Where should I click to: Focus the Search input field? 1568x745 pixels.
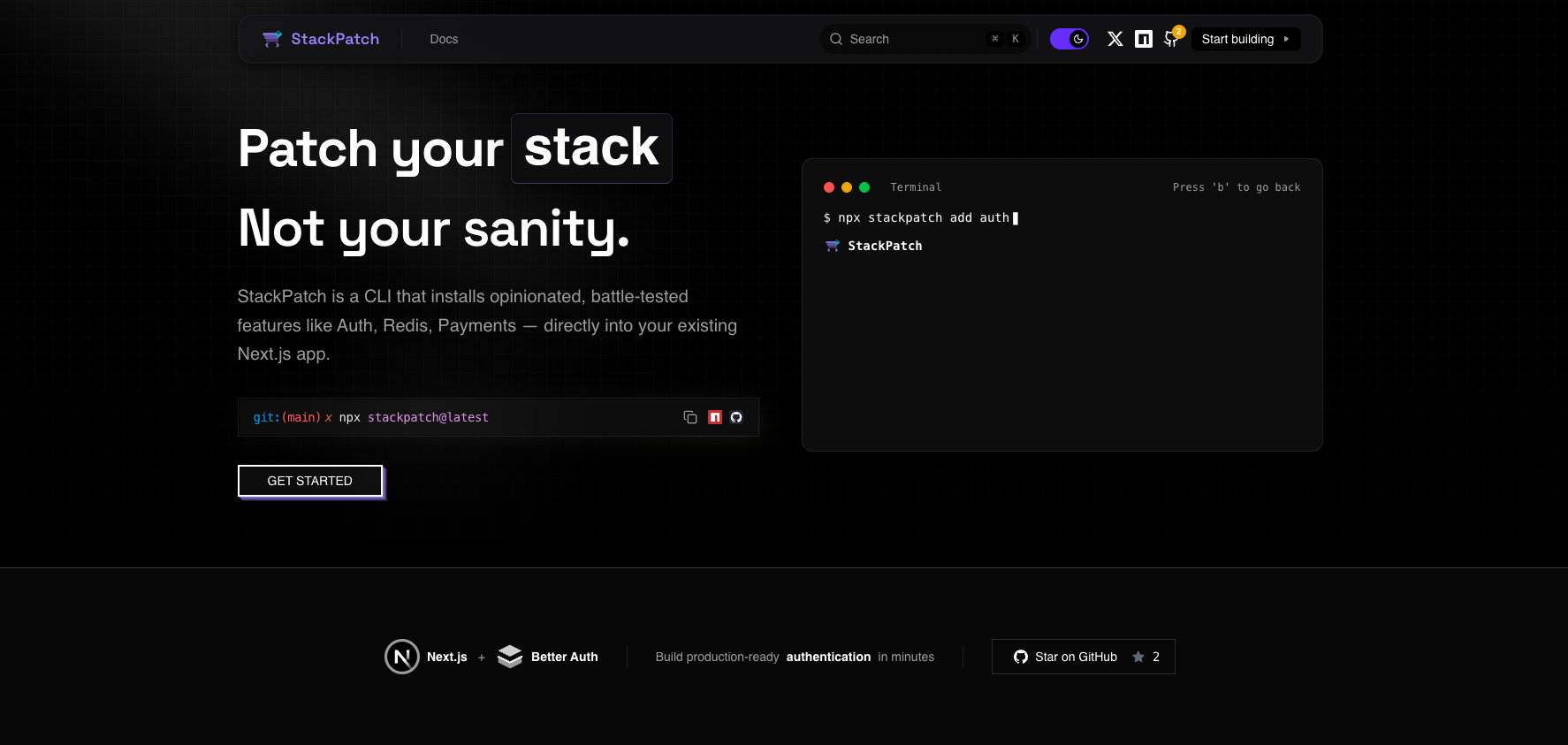[925, 39]
